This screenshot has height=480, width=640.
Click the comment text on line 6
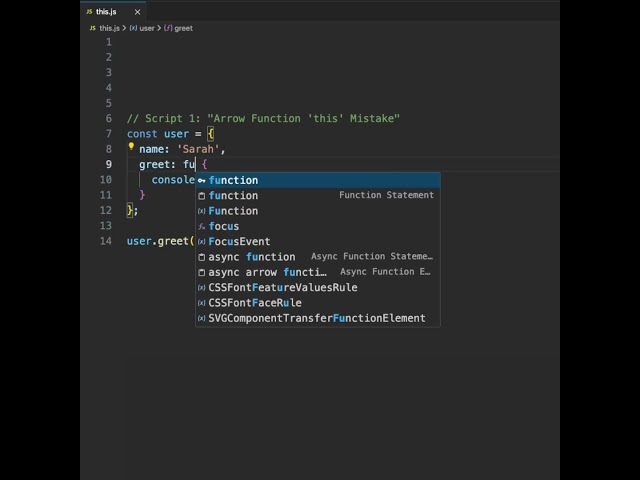tap(263, 119)
